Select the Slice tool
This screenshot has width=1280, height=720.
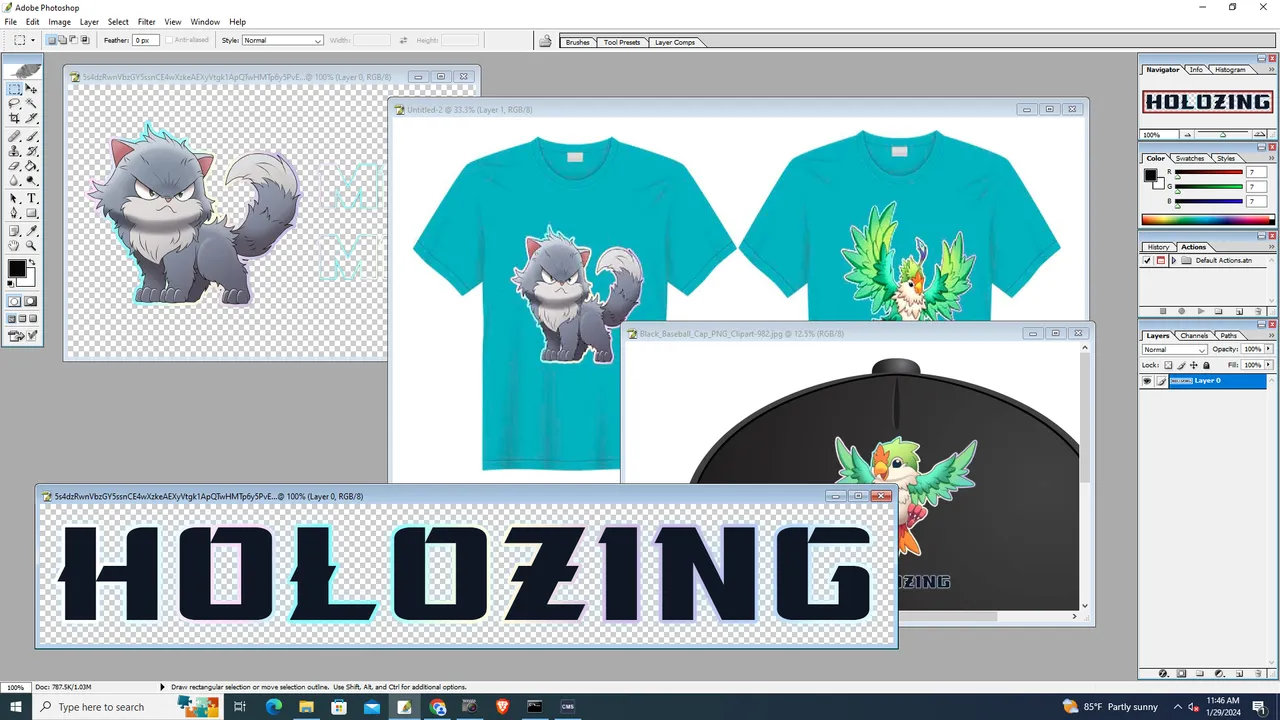[x=31, y=118]
